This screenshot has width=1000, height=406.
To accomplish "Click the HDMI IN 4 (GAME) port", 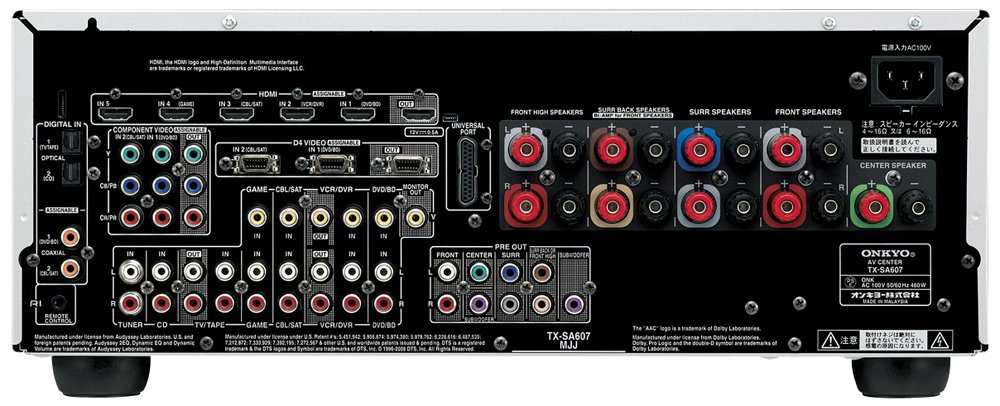I will (x=175, y=115).
